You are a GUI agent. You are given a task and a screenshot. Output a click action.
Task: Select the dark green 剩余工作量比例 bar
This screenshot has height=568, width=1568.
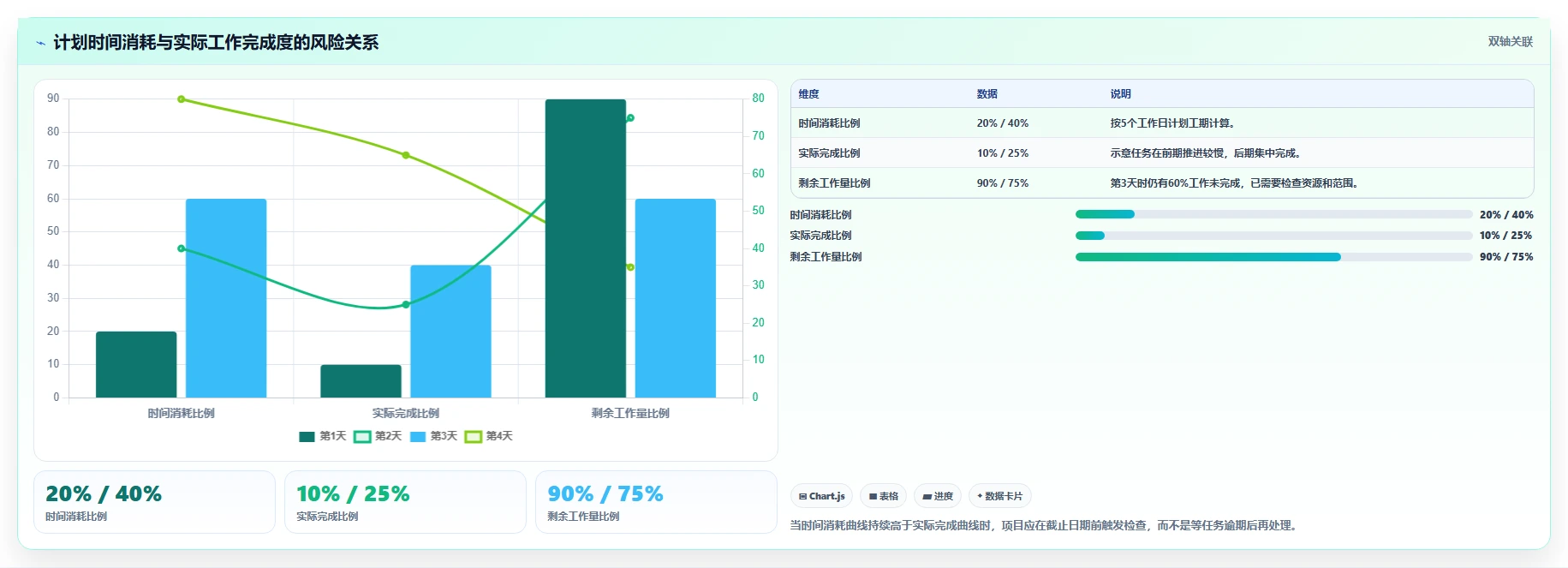click(x=586, y=248)
